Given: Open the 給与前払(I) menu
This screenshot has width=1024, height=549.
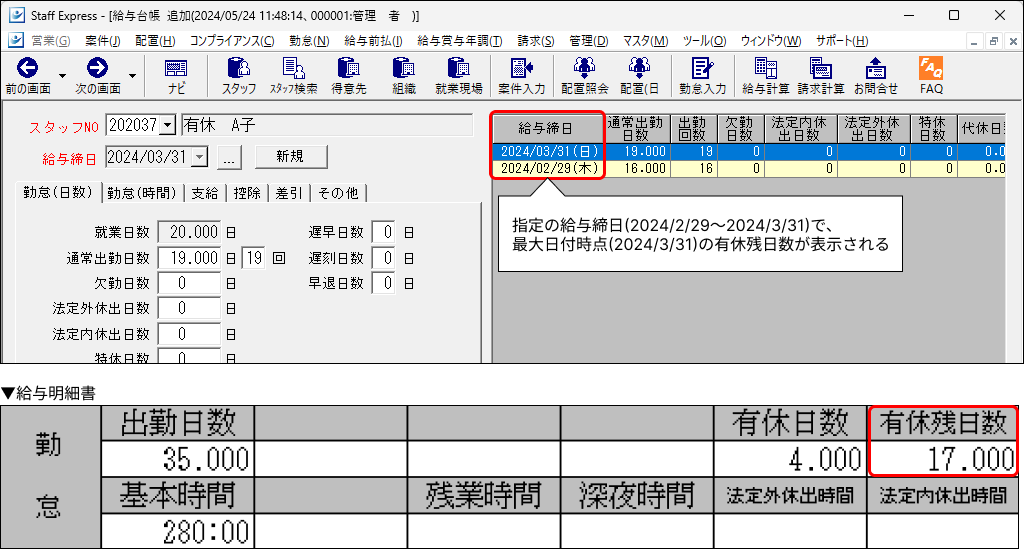Looking at the screenshot, I should (373, 41).
